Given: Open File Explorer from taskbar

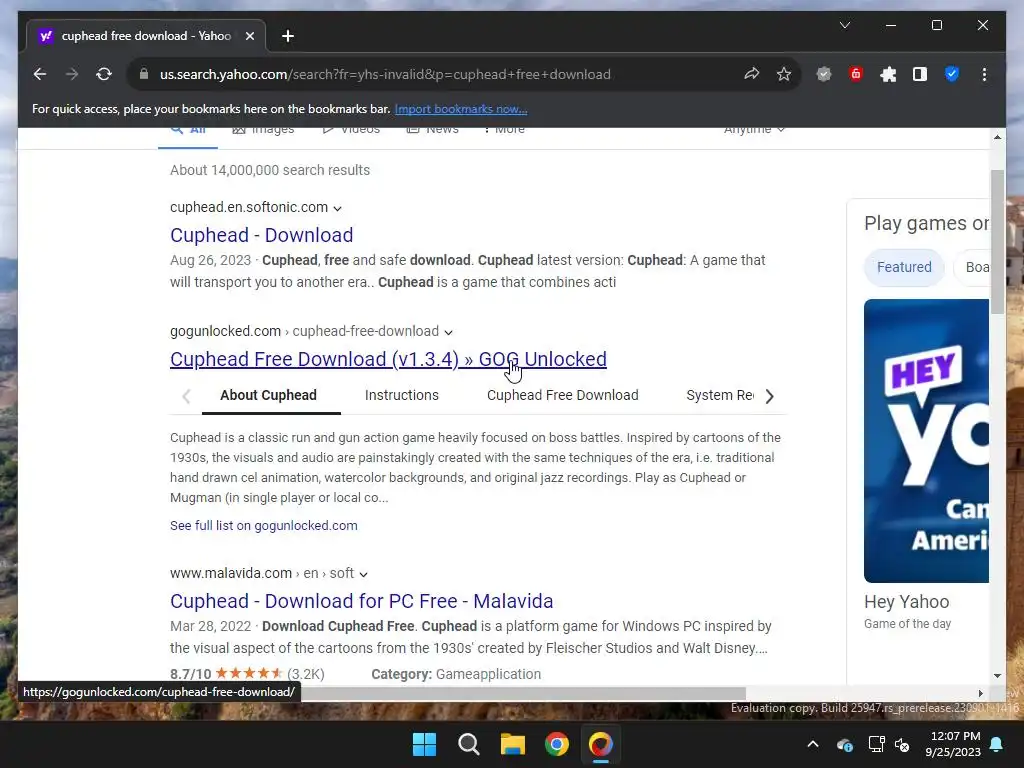Looking at the screenshot, I should coord(513,744).
